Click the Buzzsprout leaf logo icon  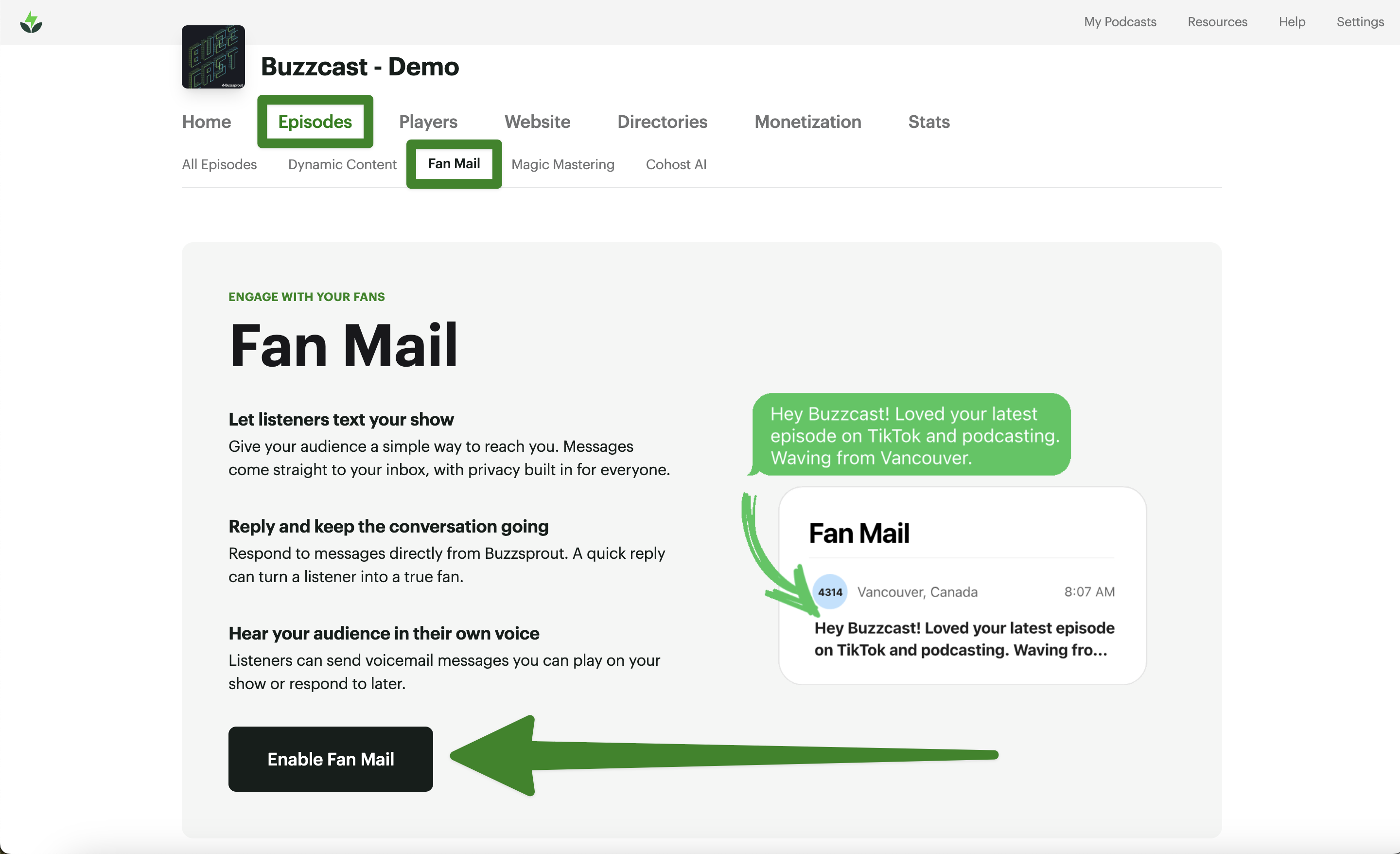coord(31,23)
